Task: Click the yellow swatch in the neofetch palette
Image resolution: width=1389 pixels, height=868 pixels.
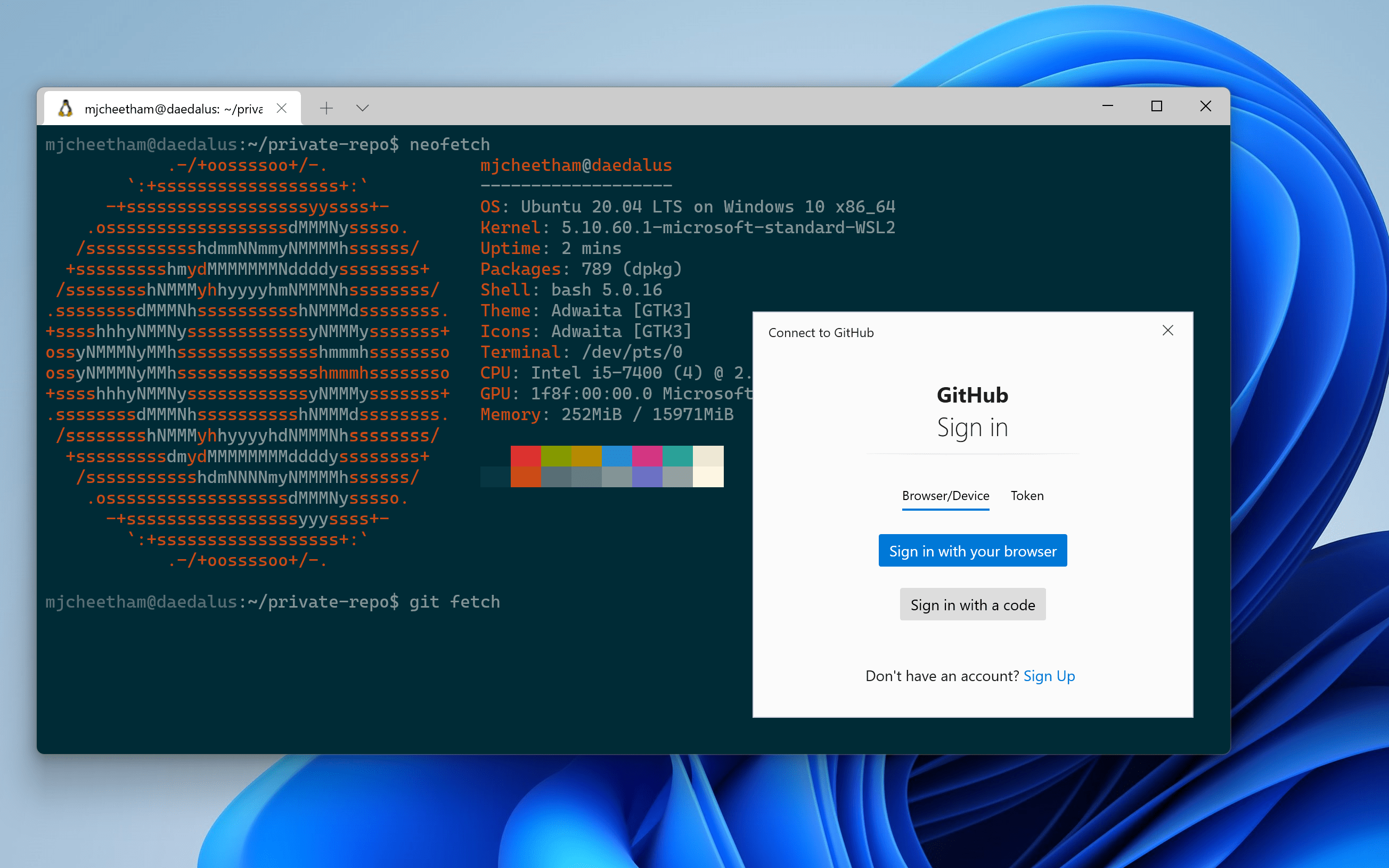Action: (x=586, y=456)
